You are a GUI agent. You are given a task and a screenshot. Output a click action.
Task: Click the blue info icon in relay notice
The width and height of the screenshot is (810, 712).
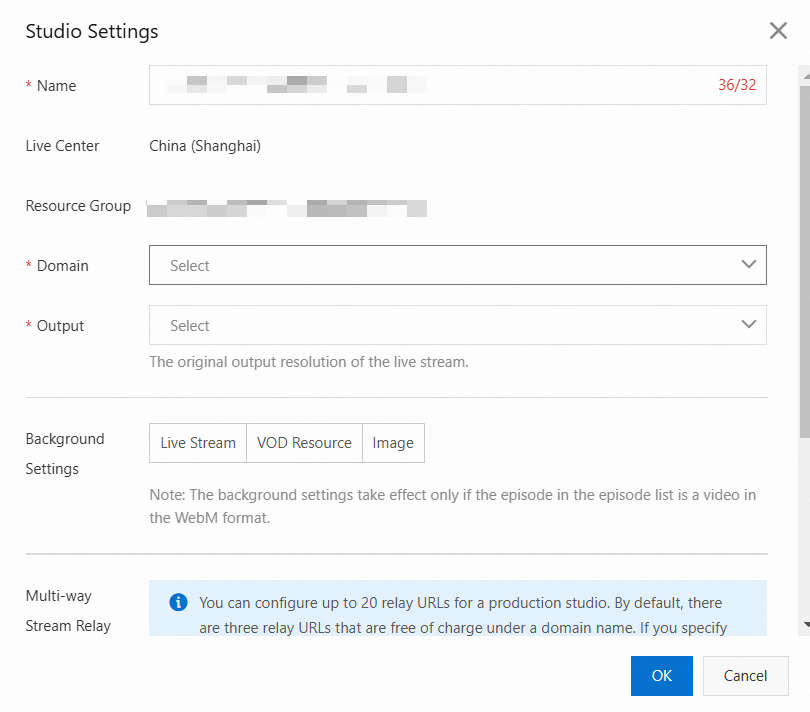179,602
